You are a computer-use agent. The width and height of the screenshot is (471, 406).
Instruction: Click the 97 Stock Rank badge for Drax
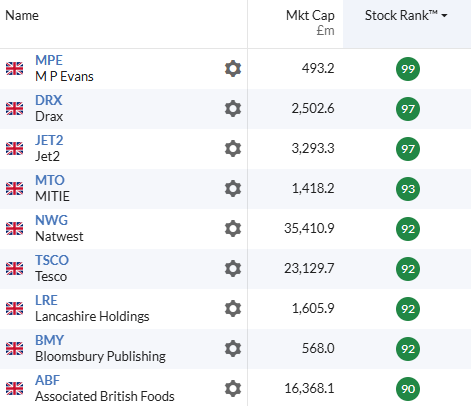[408, 109]
